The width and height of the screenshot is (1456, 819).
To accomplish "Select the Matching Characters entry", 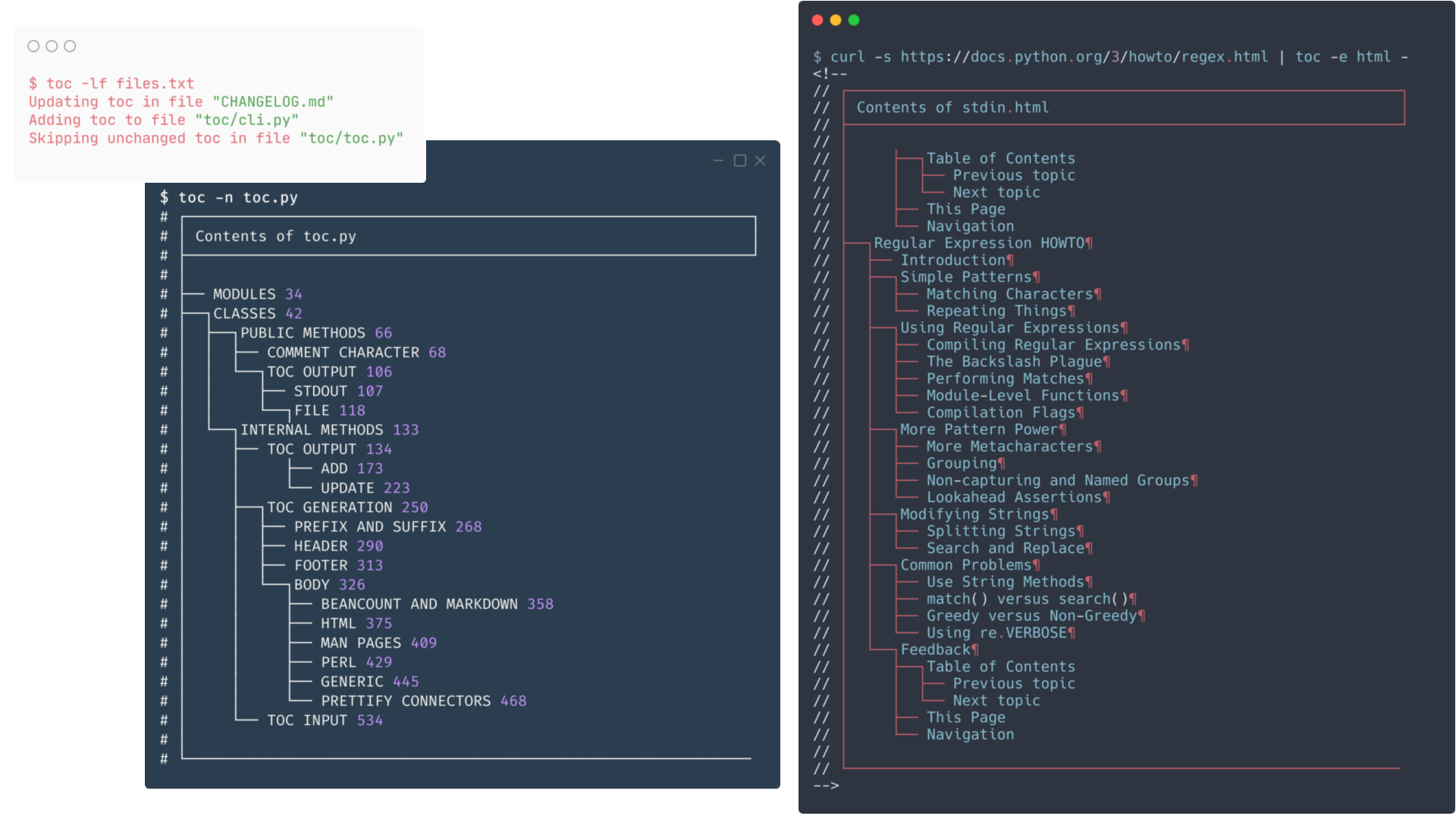I will click(1014, 294).
